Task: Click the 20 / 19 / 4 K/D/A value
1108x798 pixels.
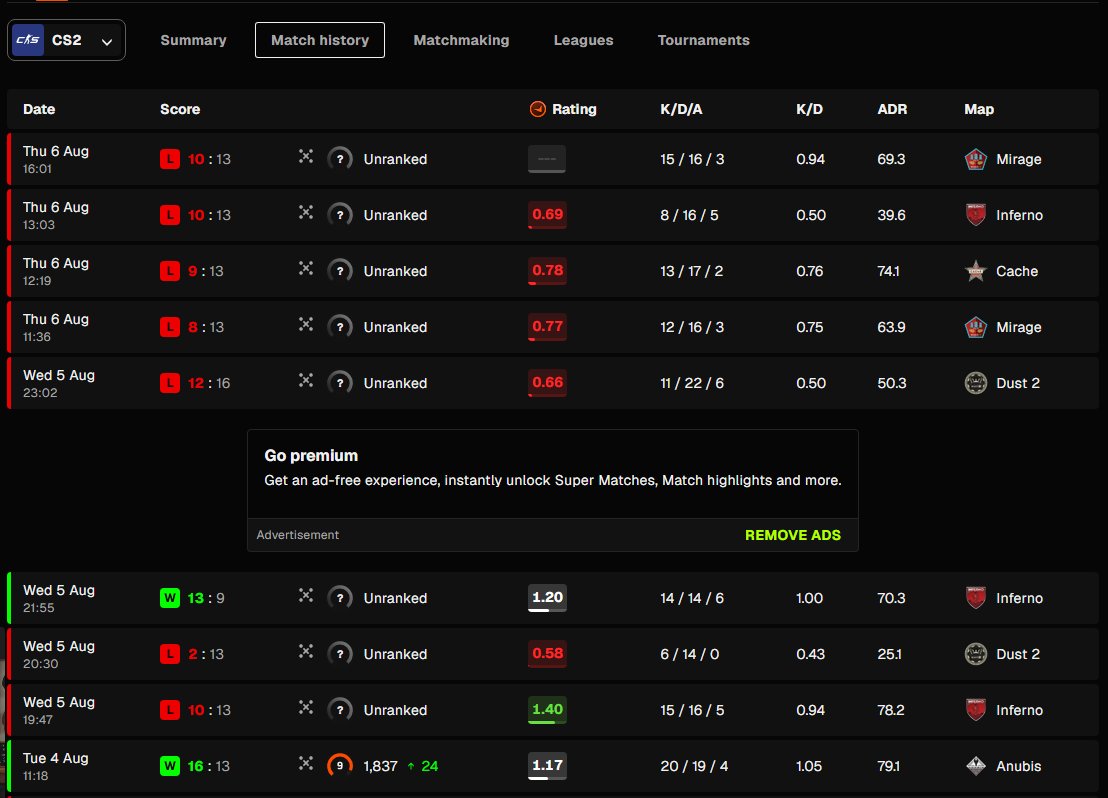Action: pyautogui.click(x=694, y=765)
